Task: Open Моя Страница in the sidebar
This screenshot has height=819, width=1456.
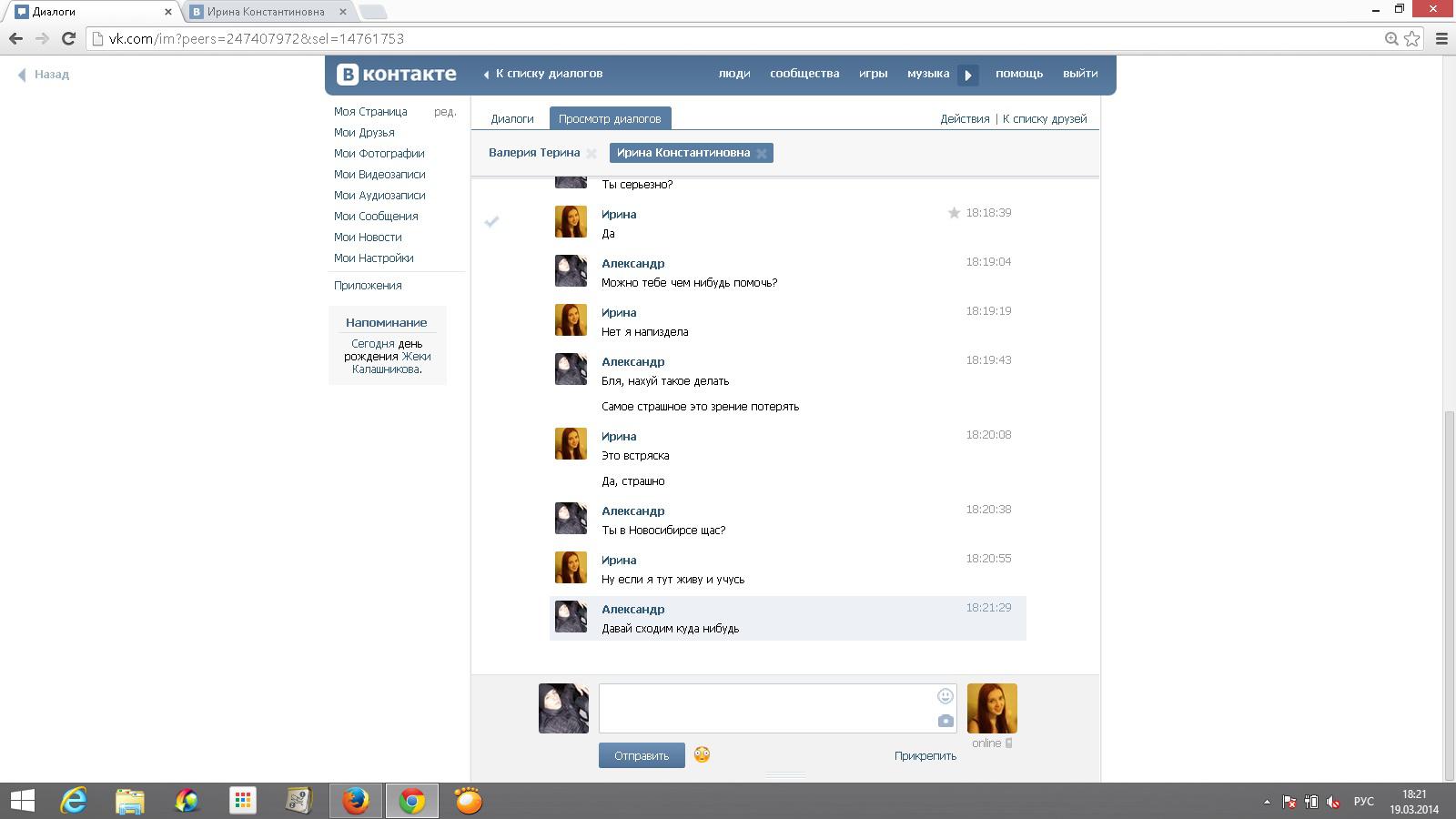Action: tap(370, 112)
